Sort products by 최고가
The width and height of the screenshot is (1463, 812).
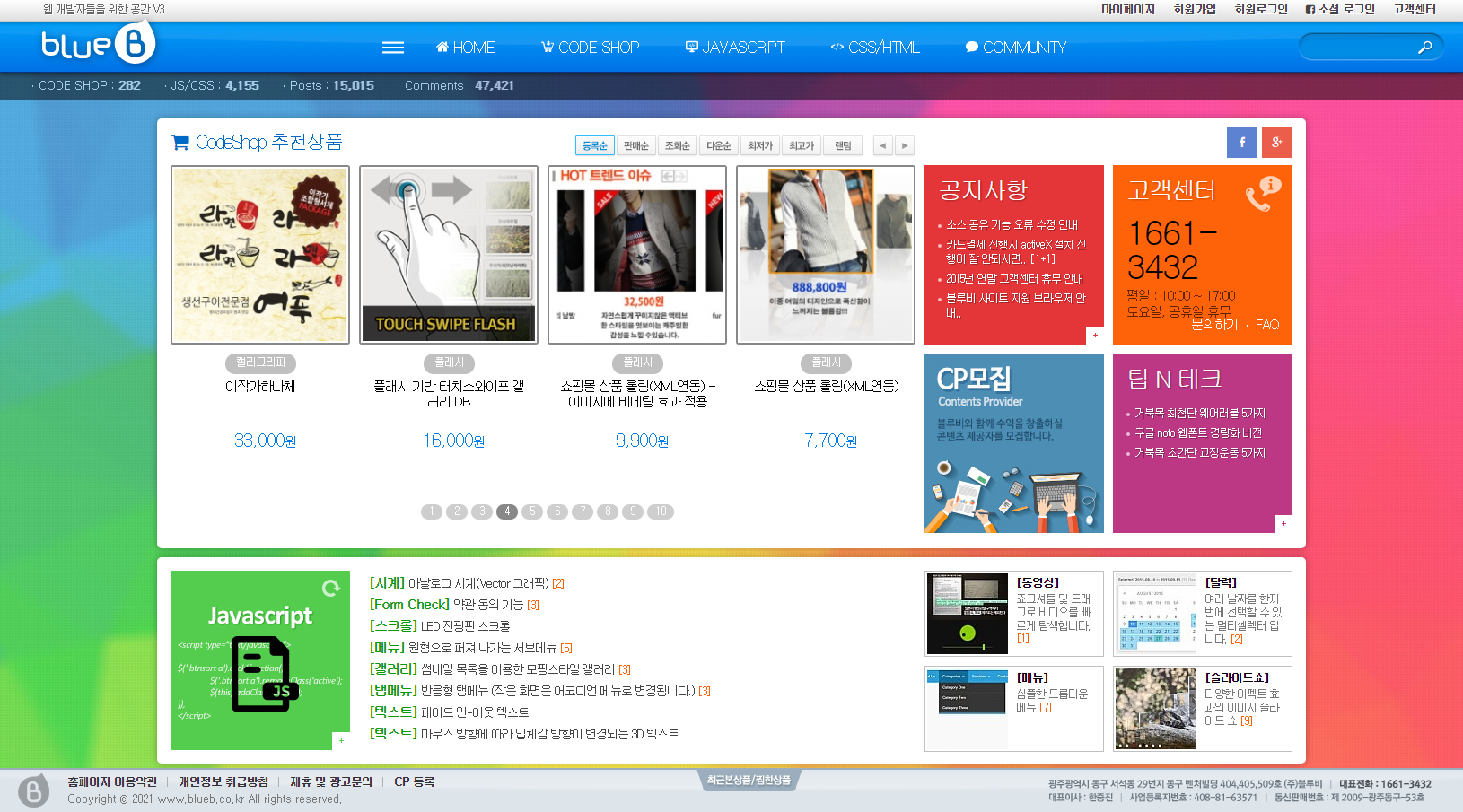802,145
